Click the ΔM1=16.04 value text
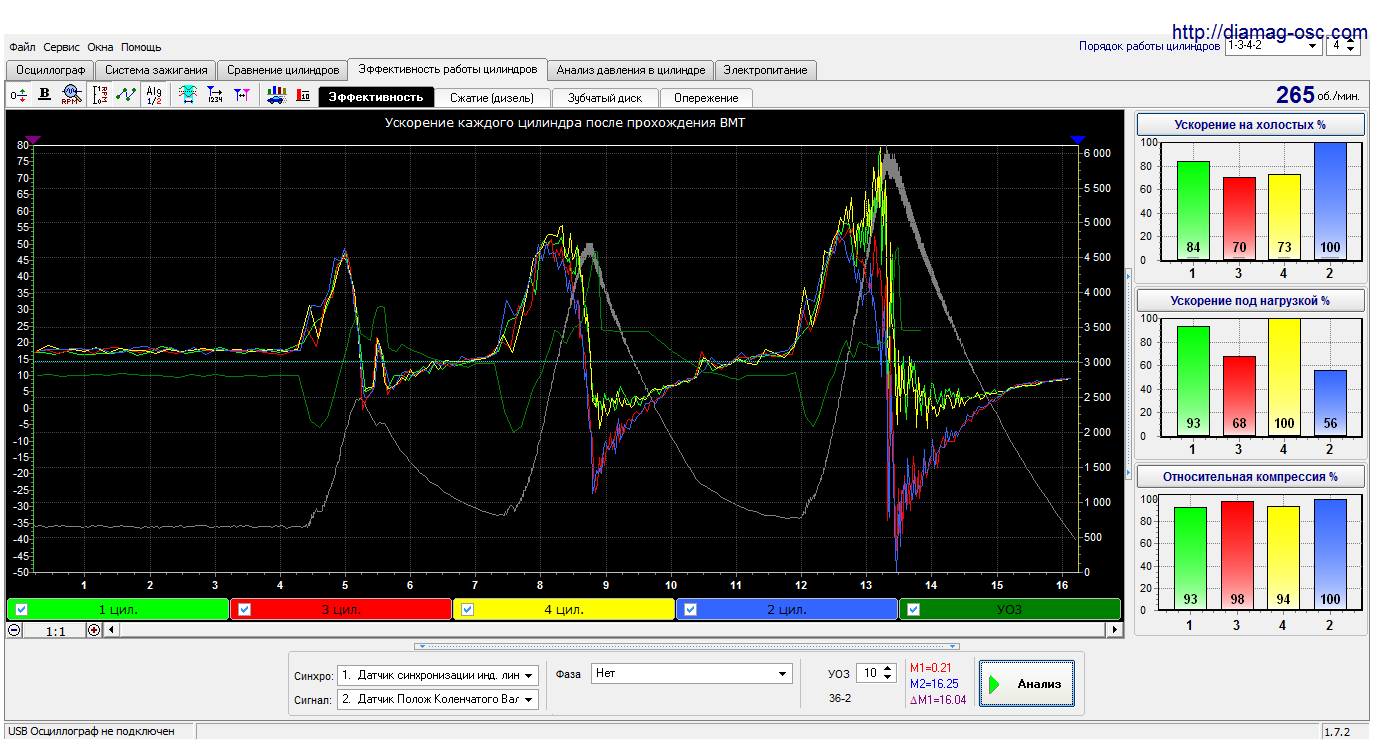Screen dimensions: 1382x744 (938, 700)
